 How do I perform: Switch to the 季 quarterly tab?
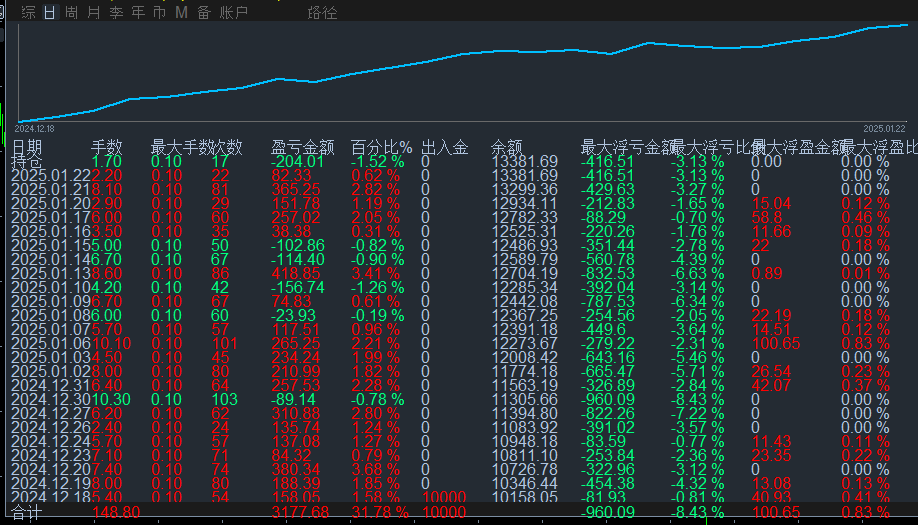[116, 12]
